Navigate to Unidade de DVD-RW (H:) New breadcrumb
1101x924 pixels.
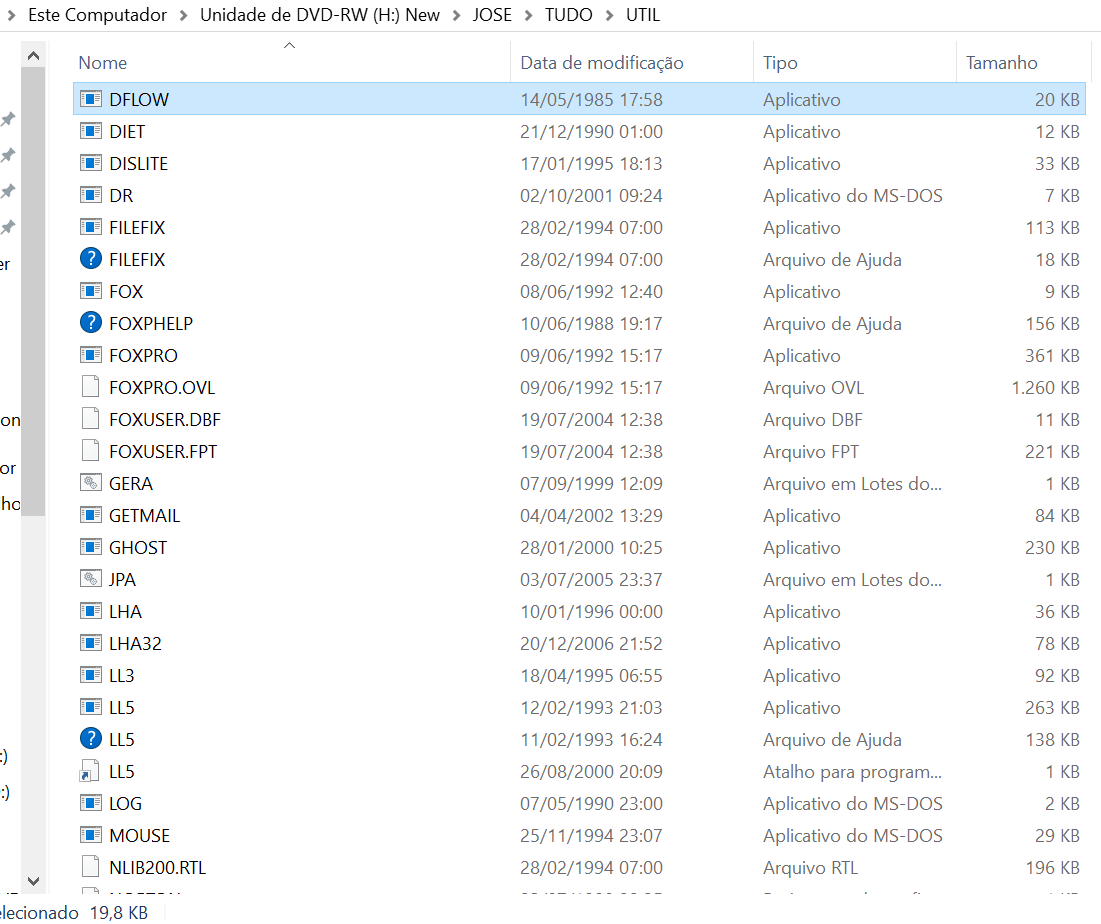click(320, 15)
